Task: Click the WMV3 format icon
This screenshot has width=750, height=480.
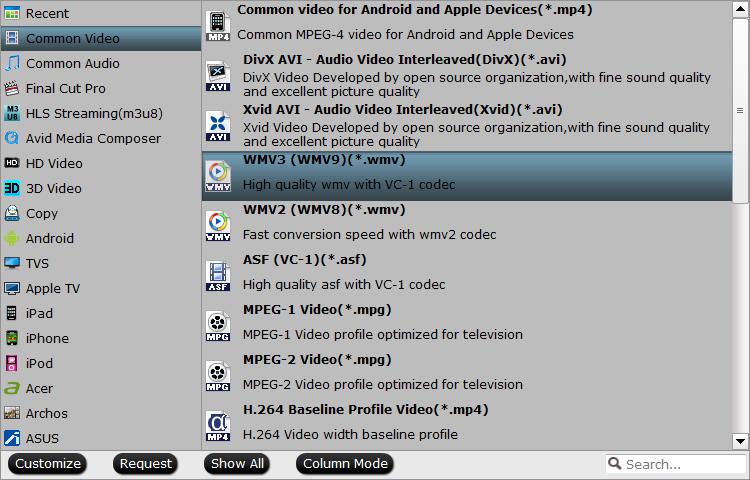Action: [218, 176]
